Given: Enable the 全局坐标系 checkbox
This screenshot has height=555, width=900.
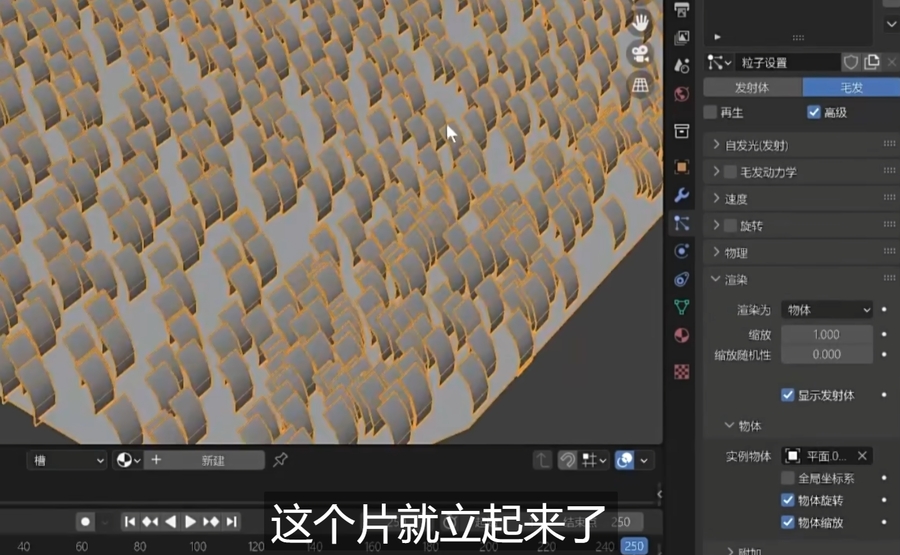Looking at the screenshot, I should 788,479.
